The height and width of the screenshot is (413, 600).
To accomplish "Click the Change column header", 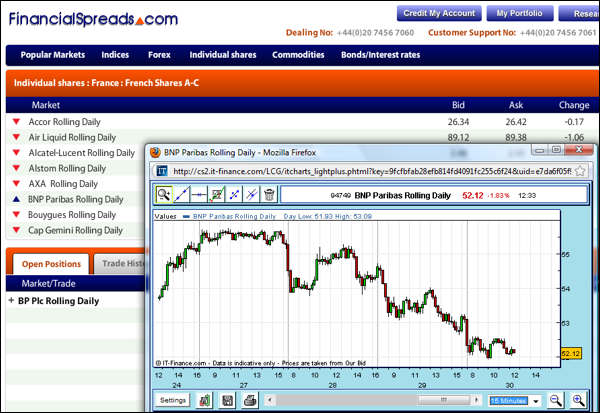I will 574,105.
